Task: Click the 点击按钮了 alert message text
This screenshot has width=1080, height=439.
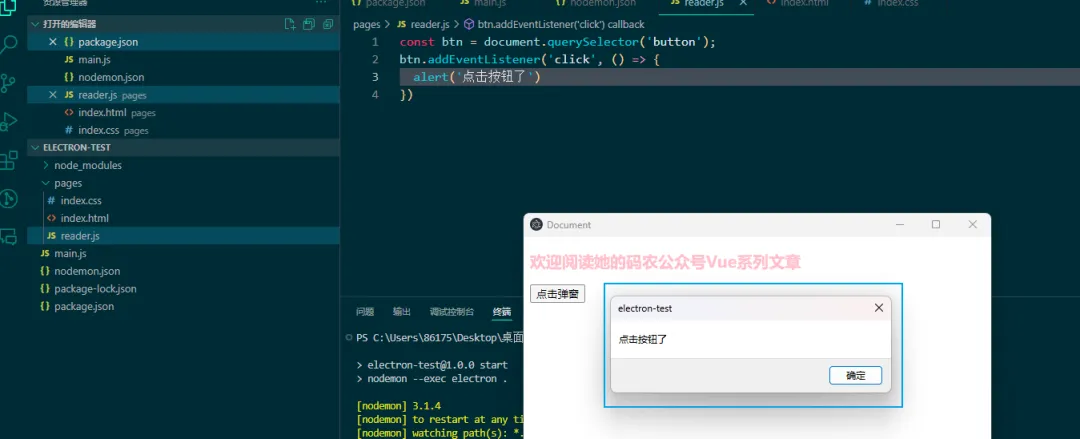Action: tap(643, 339)
